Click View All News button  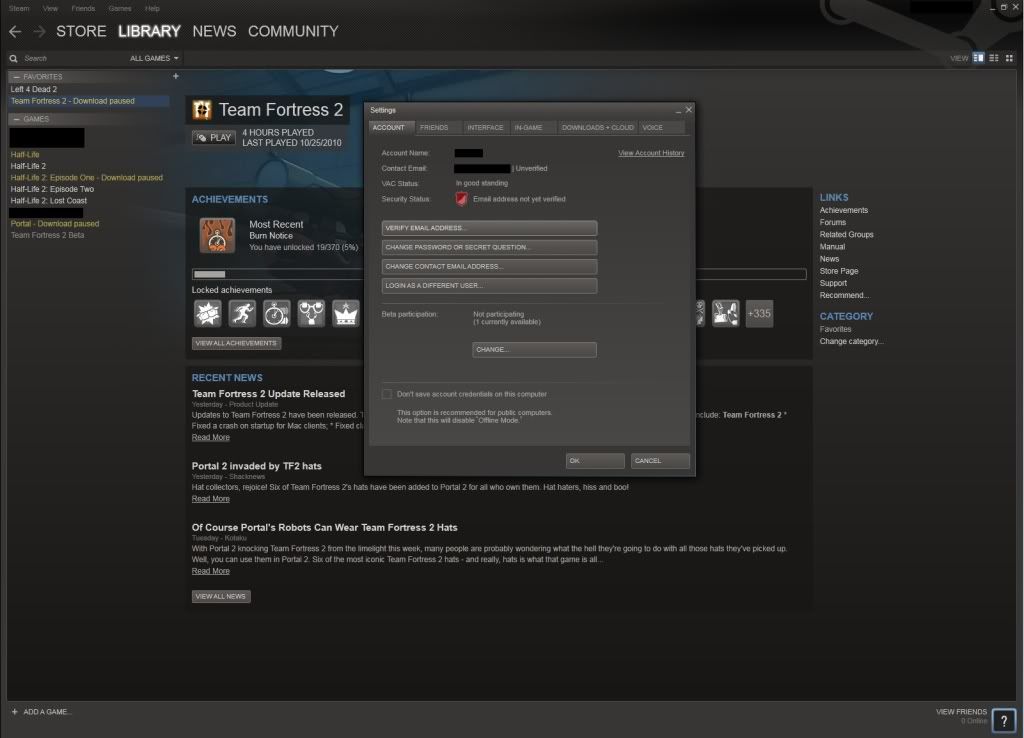[221, 596]
